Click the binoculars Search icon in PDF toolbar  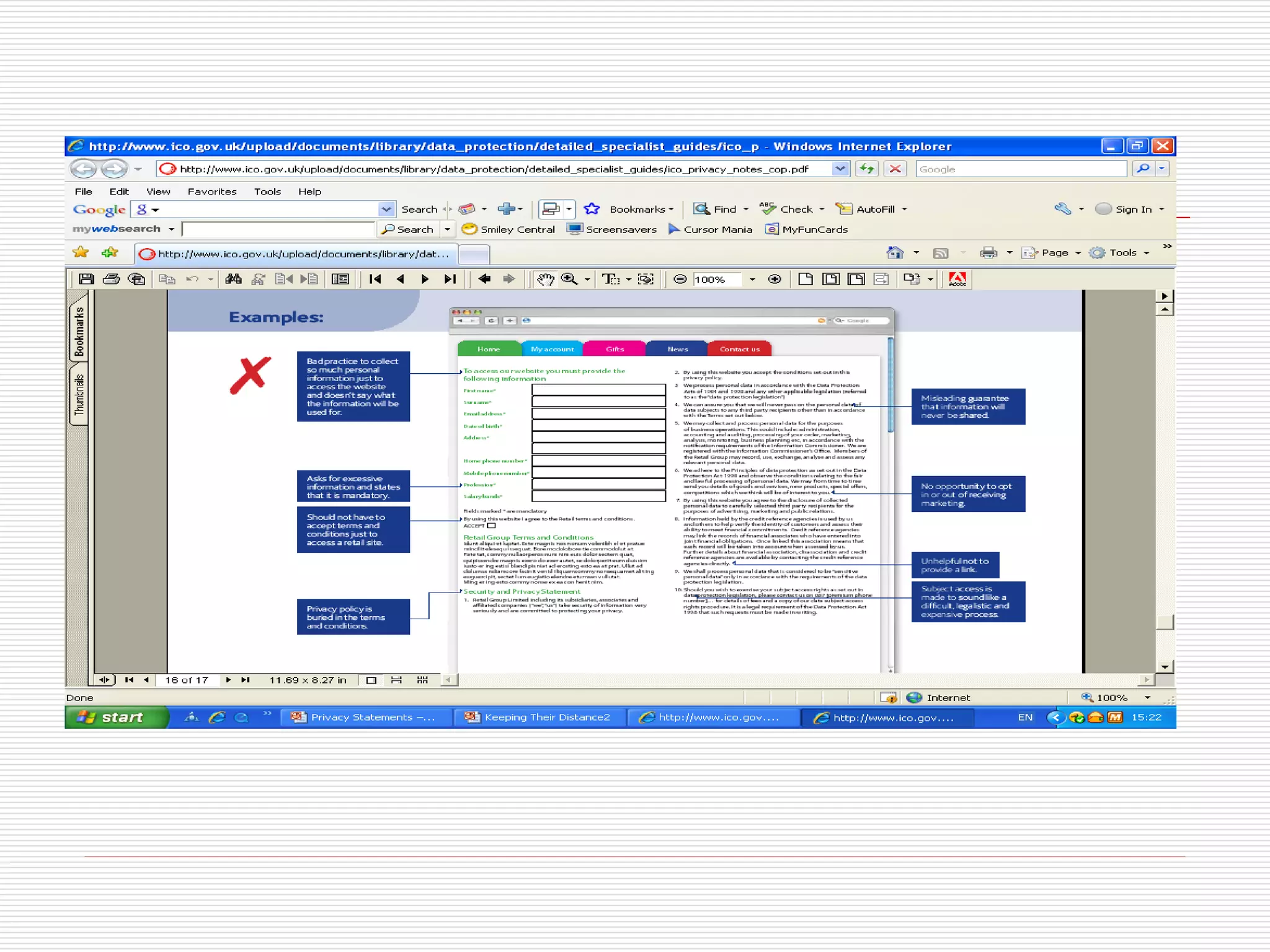coord(233,279)
